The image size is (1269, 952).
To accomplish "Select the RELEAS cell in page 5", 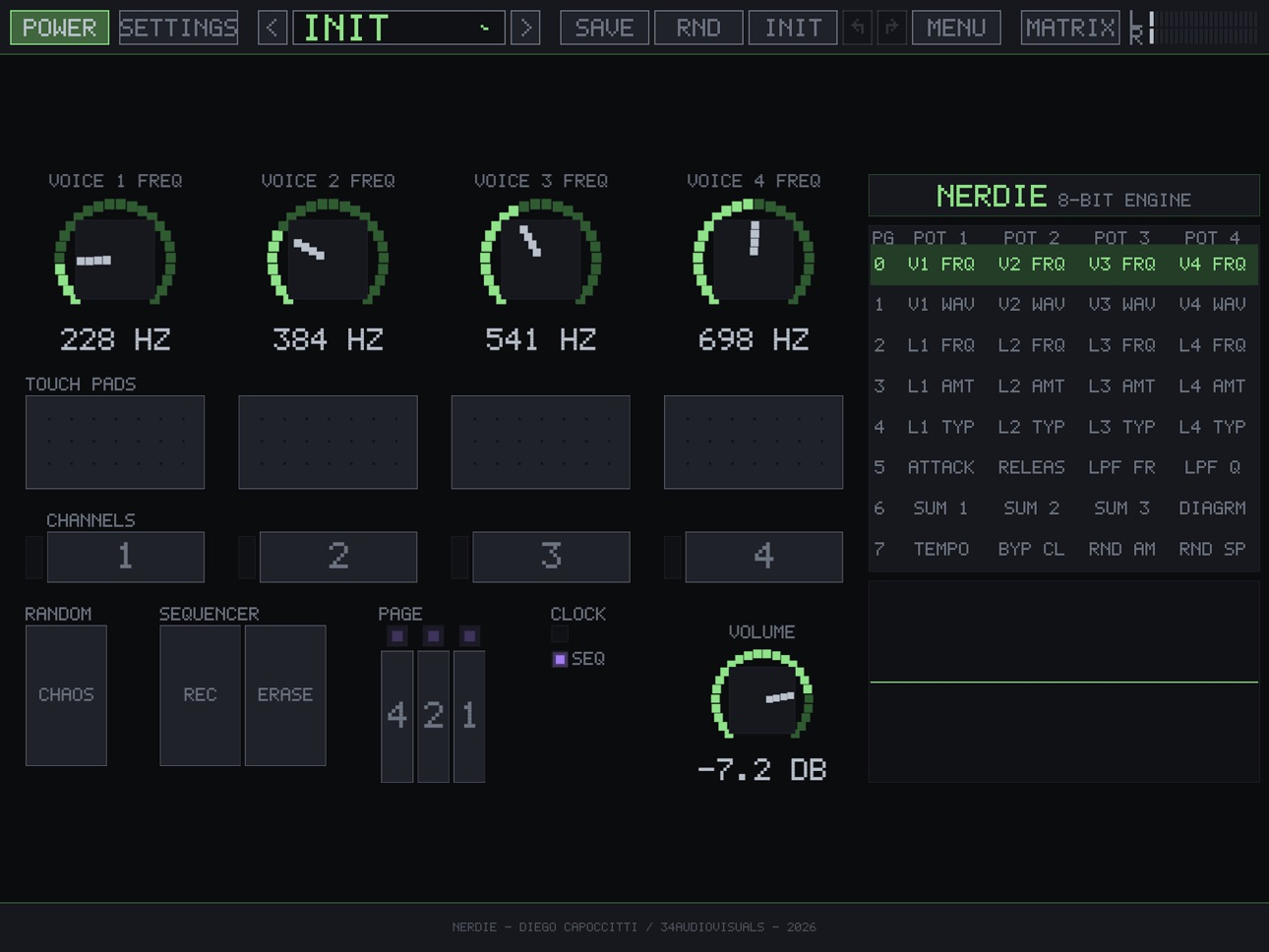I will (x=1031, y=467).
